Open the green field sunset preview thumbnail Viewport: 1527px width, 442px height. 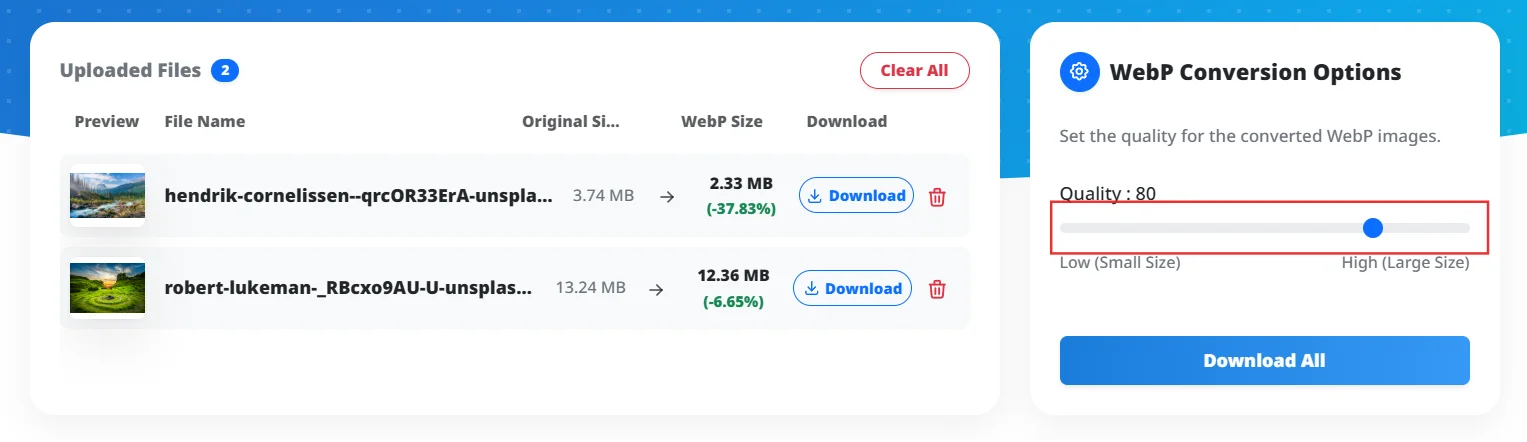pos(107,288)
